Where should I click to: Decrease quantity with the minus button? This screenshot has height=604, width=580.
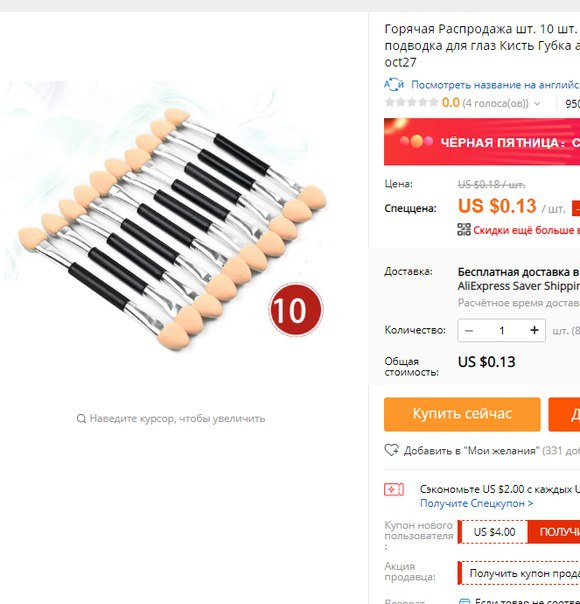(x=469, y=331)
